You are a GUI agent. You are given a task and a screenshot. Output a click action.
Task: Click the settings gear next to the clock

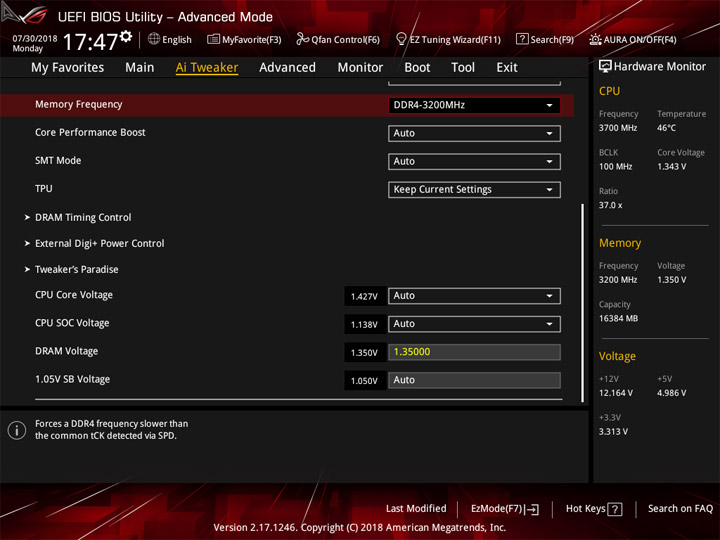(x=126, y=36)
